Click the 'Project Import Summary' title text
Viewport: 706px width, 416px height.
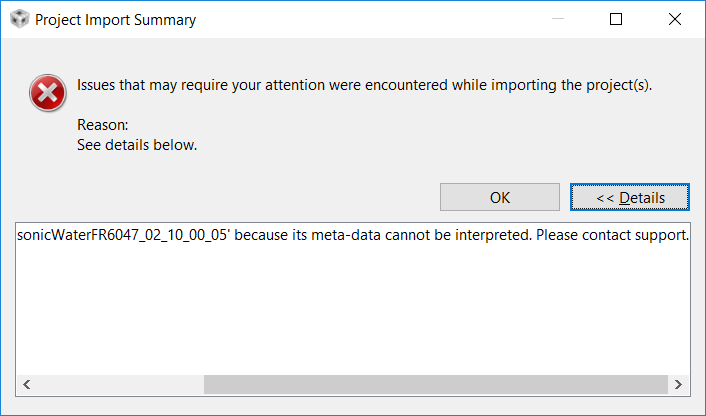[x=115, y=20]
